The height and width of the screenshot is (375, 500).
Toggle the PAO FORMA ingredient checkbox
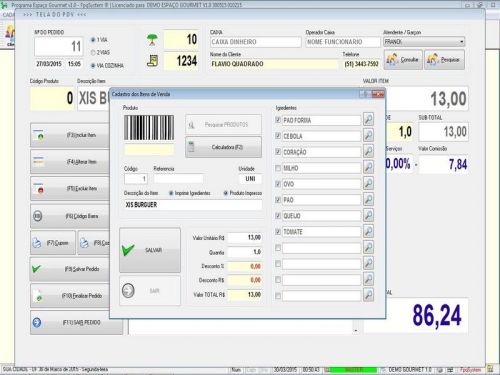click(278, 120)
